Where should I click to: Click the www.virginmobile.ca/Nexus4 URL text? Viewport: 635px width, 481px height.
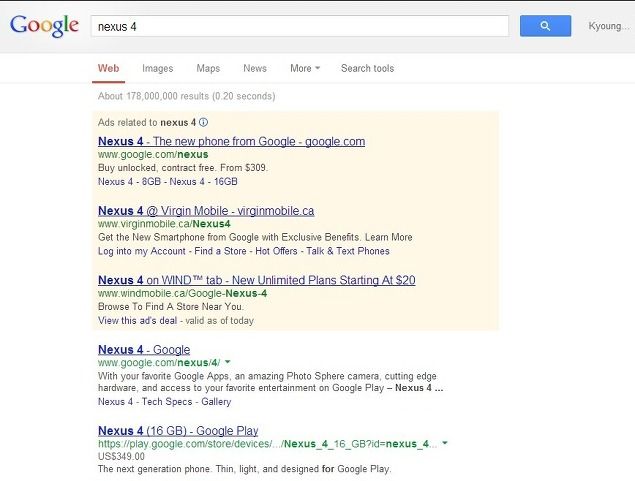(164, 224)
